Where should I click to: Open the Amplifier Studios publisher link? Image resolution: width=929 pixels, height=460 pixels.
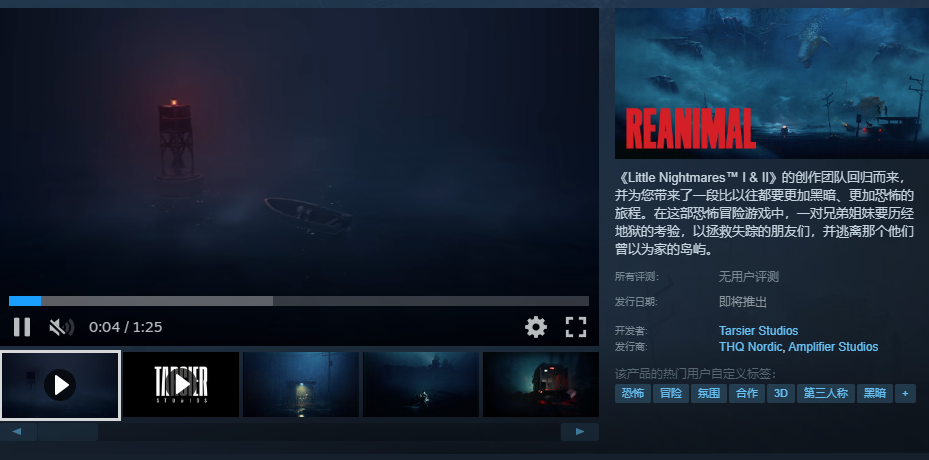click(x=833, y=347)
